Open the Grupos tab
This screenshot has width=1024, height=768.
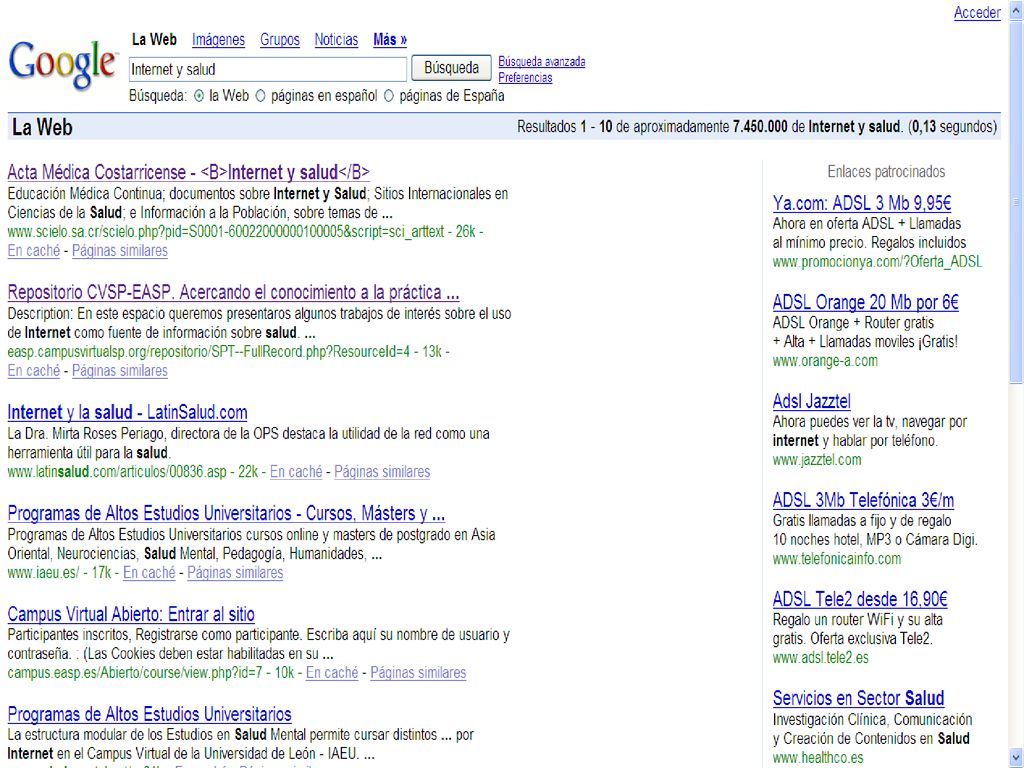[x=280, y=40]
